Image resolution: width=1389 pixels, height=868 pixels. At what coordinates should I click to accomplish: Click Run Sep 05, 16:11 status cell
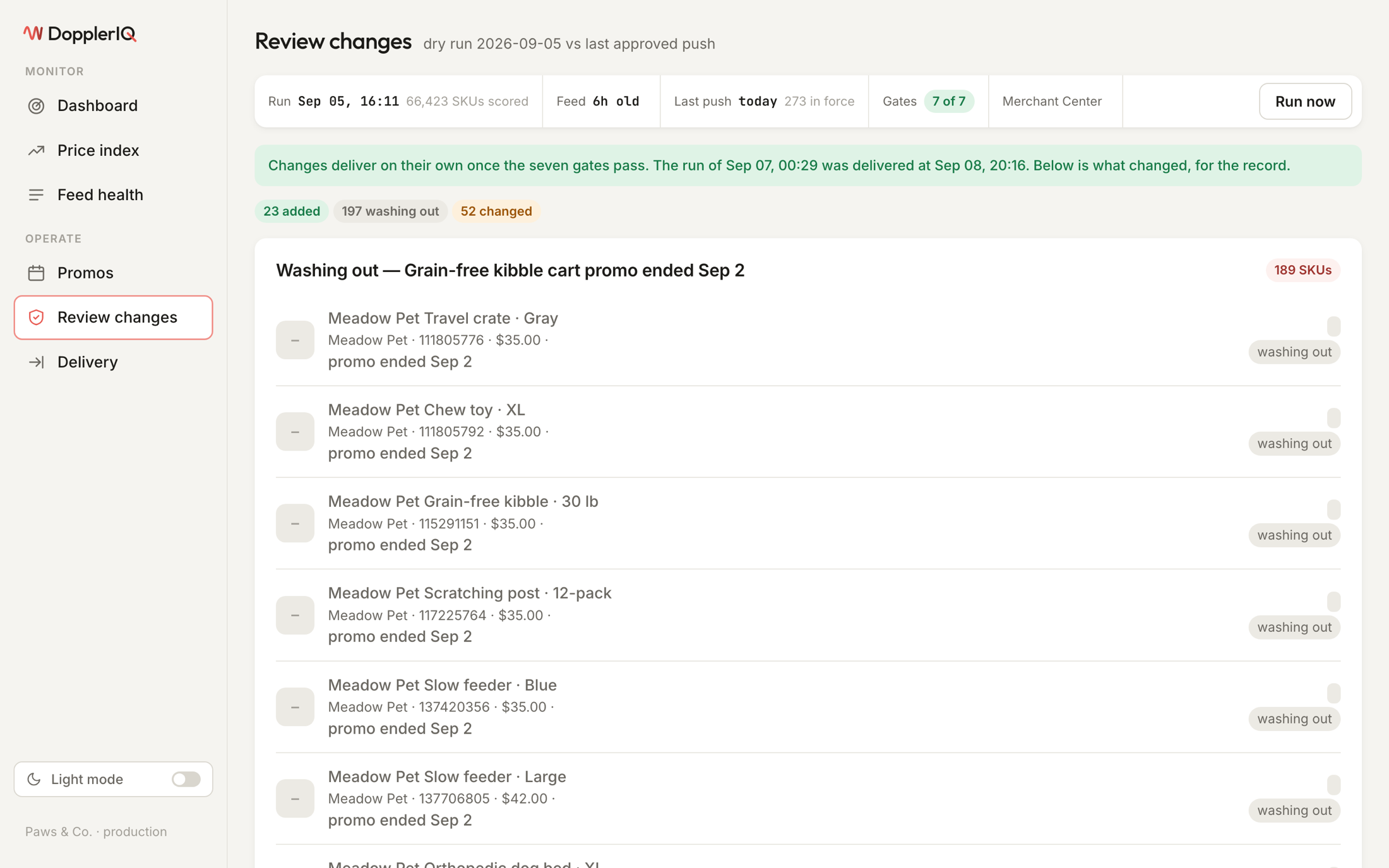[x=398, y=101]
